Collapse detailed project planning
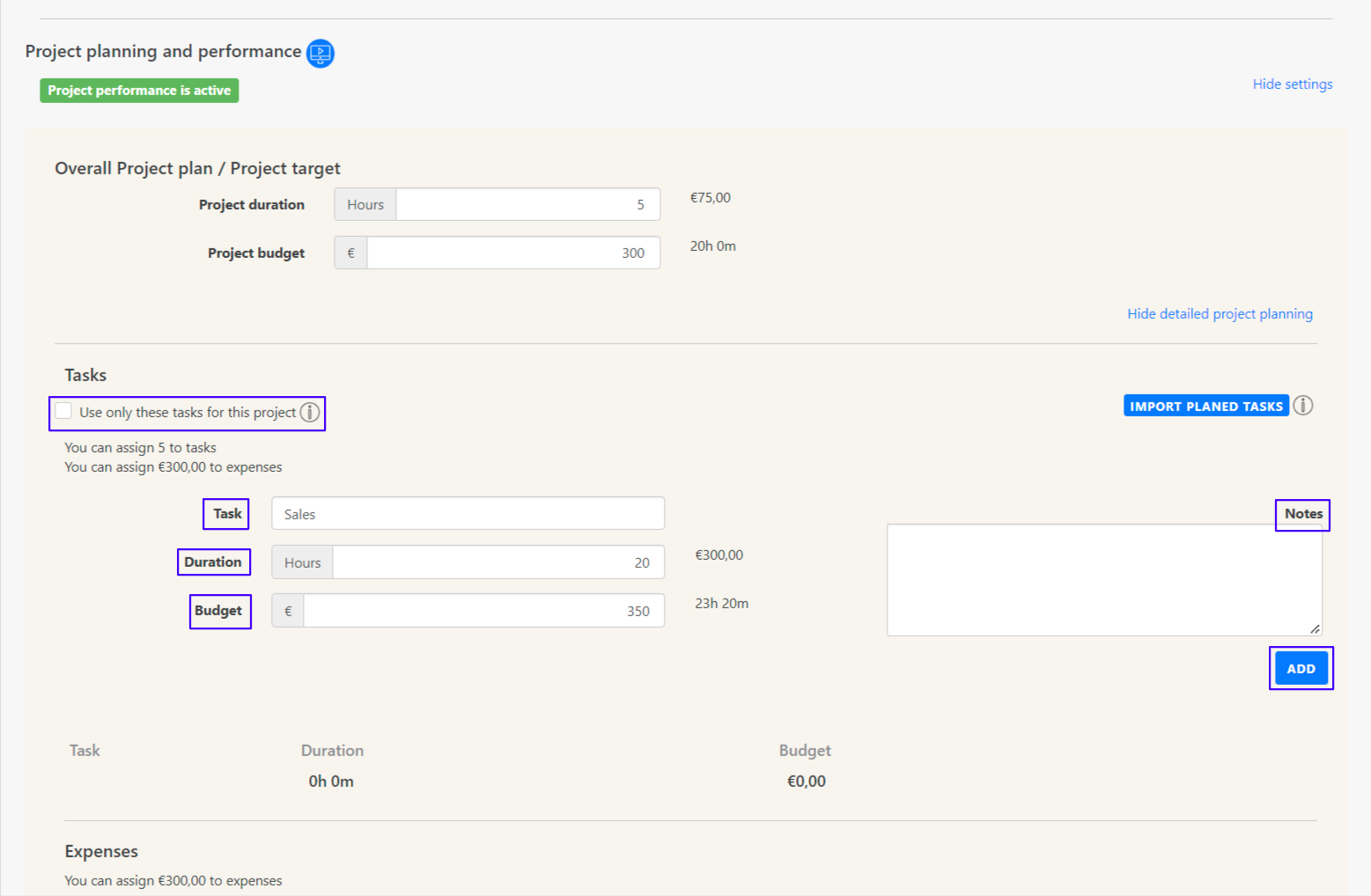Image resolution: width=1371 pixels, height=896 pixels. click(1220, 313)
